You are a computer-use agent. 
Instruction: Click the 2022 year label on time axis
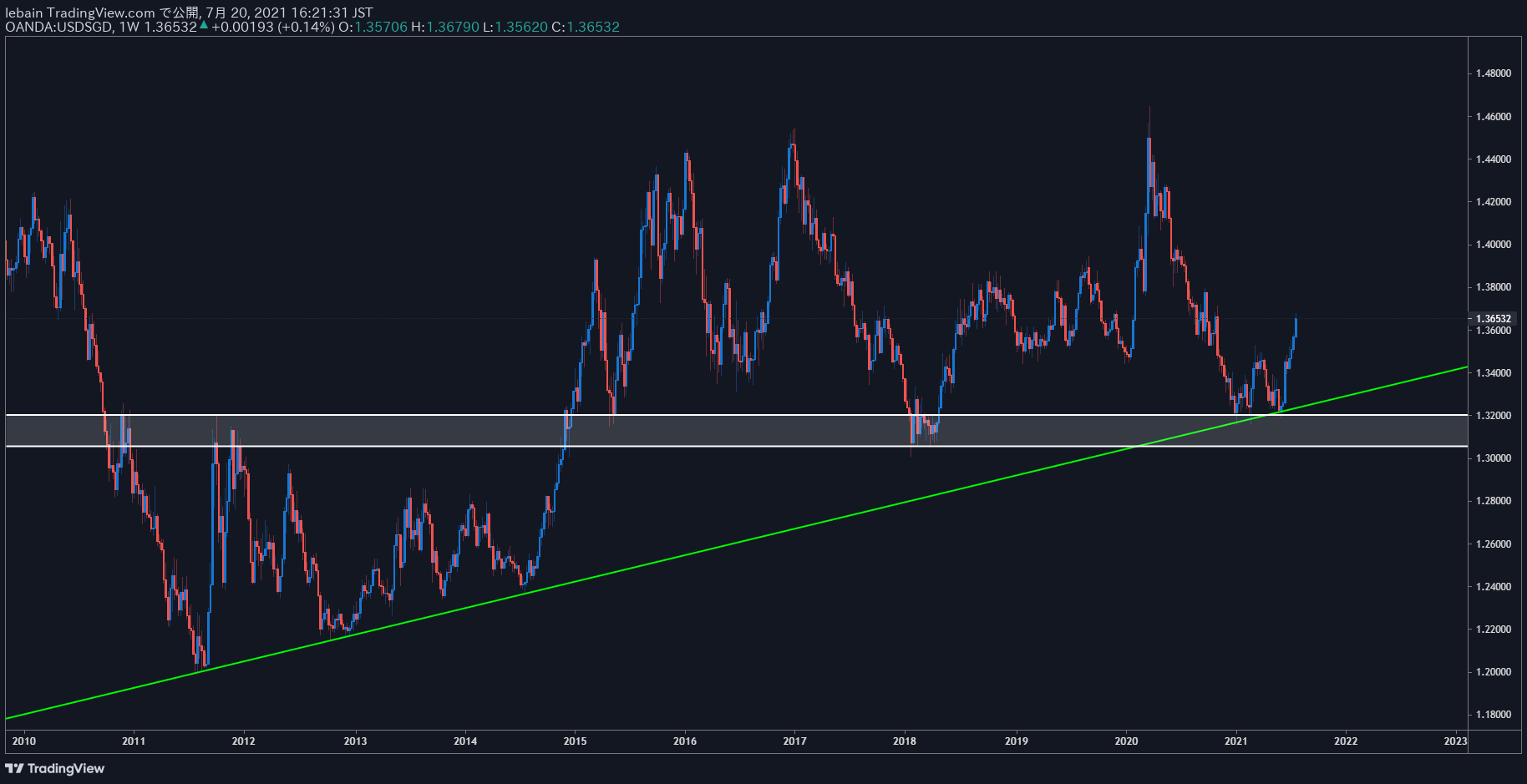[x=1346, y=741]
